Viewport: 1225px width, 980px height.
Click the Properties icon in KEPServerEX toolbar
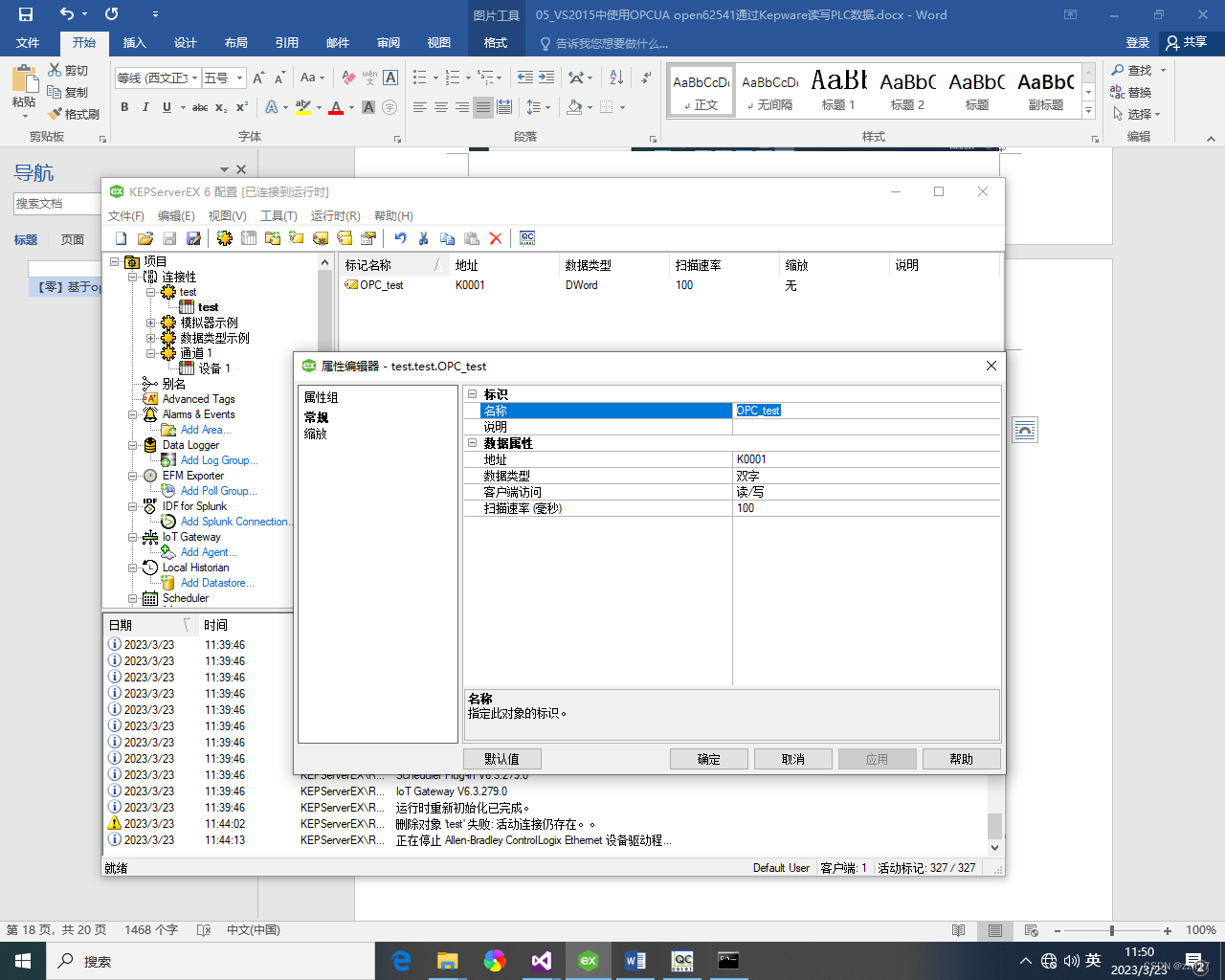(x=368, y=238)
